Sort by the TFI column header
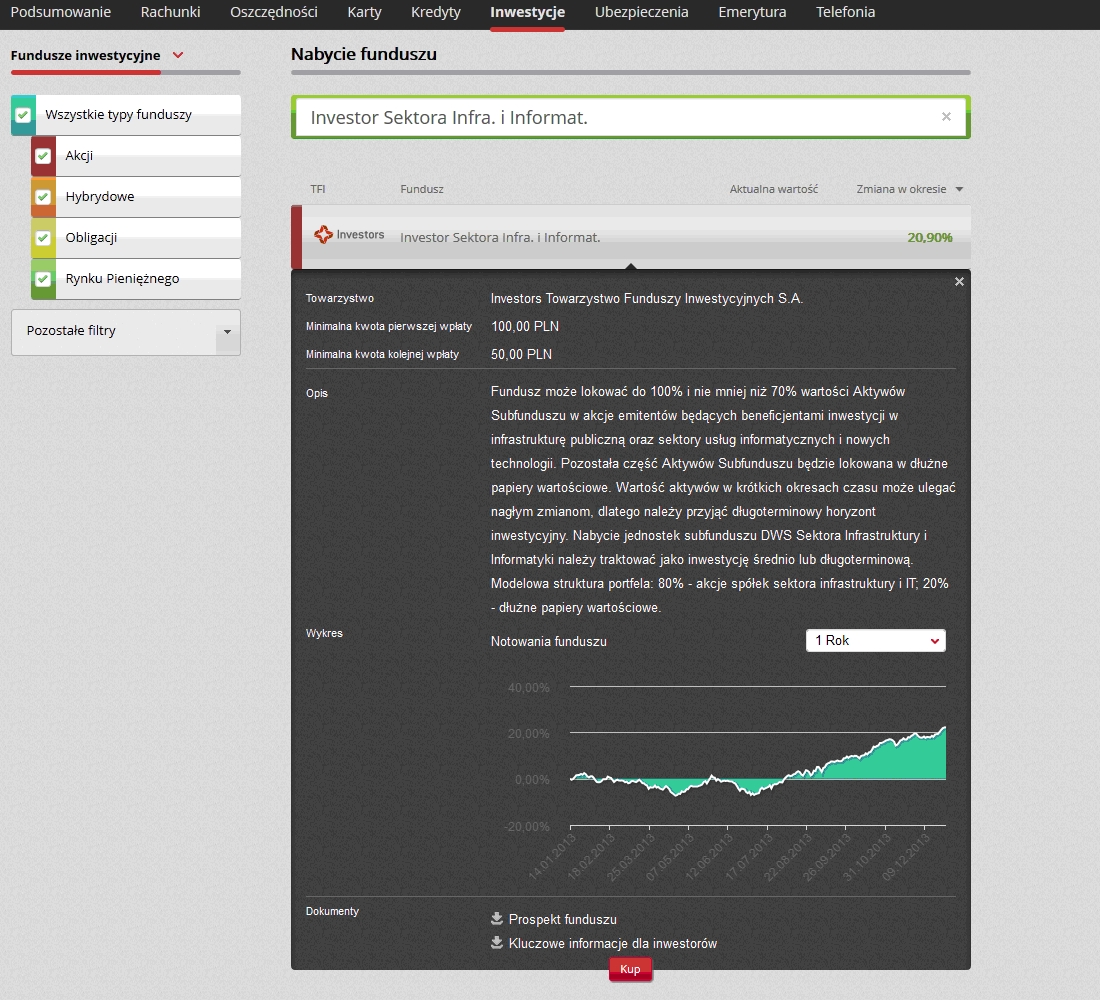 pos(318,189)
